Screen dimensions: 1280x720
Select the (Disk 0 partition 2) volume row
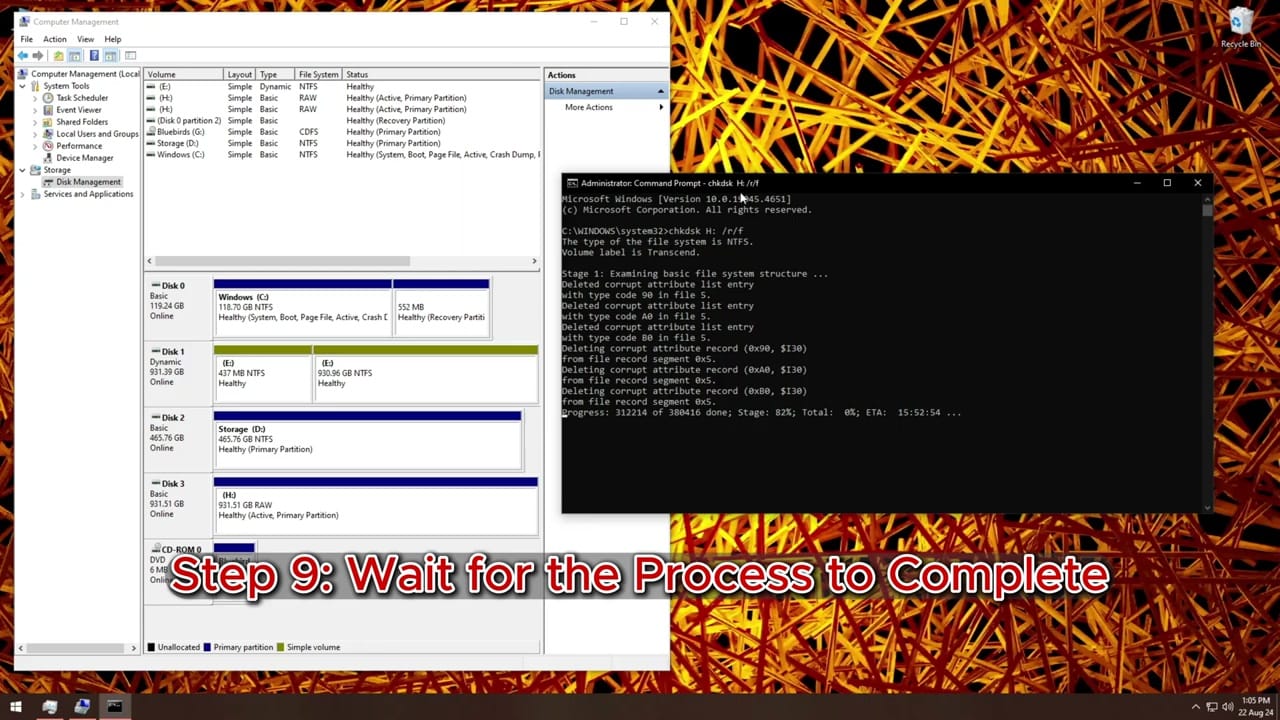pyautogui.click(x=342, y=120)
